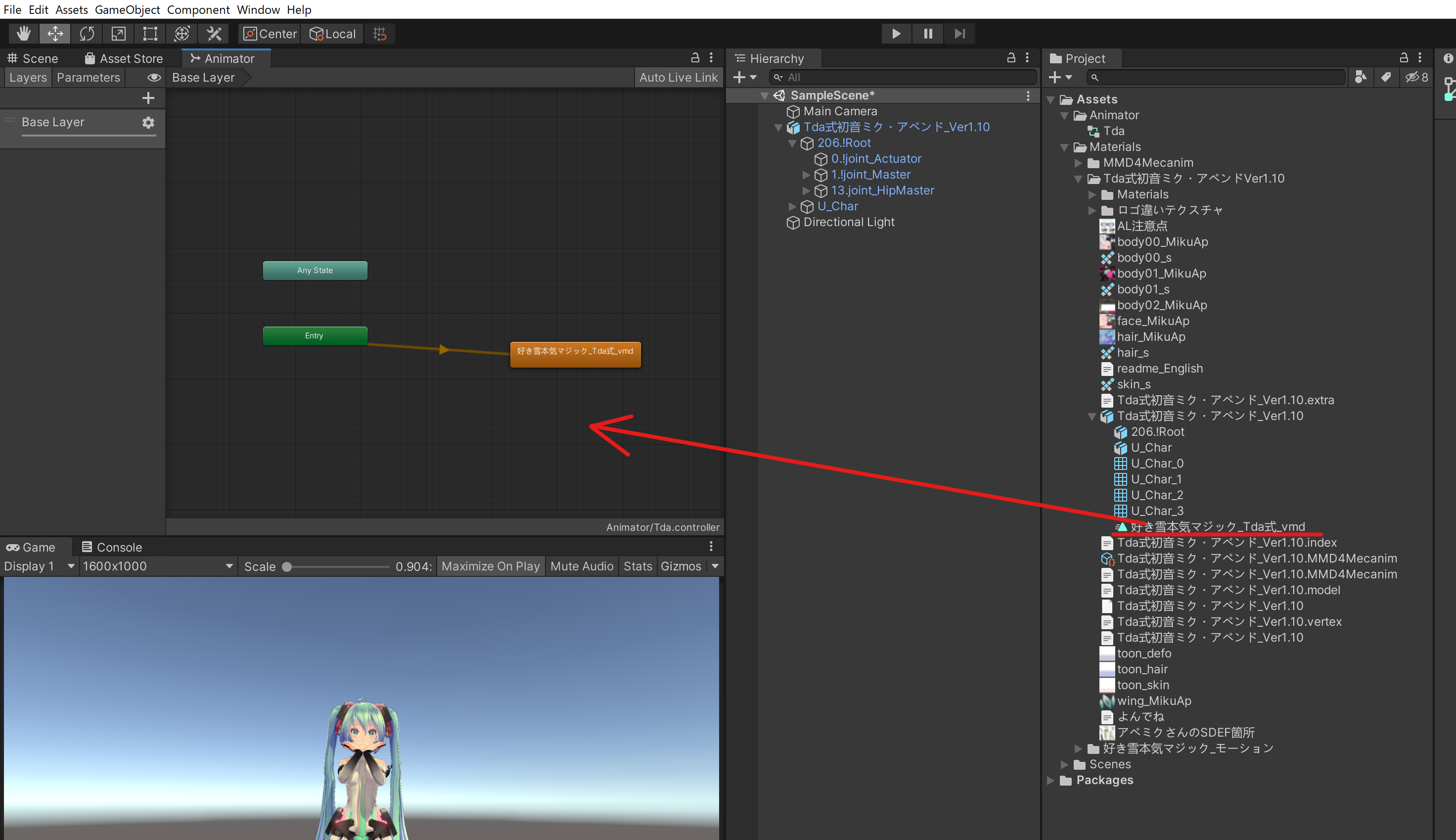Screen dimensions: 1456x840
Task: Select the 好き雪本気マジック_Tda式_vmd state node
Action: tap(575, 353)
